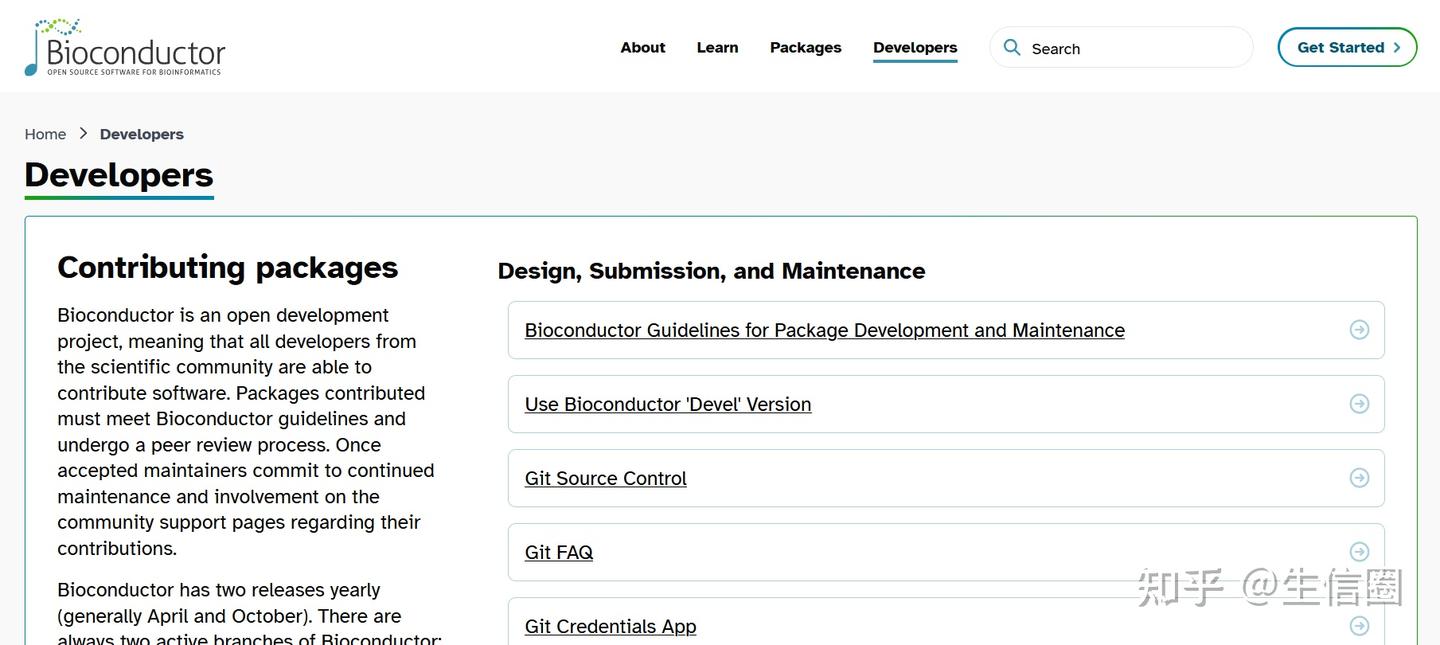Open the Git FAQ page
Image resolution: width=1440 pixels, height=645 pixels.
click(x=559, y=551)
